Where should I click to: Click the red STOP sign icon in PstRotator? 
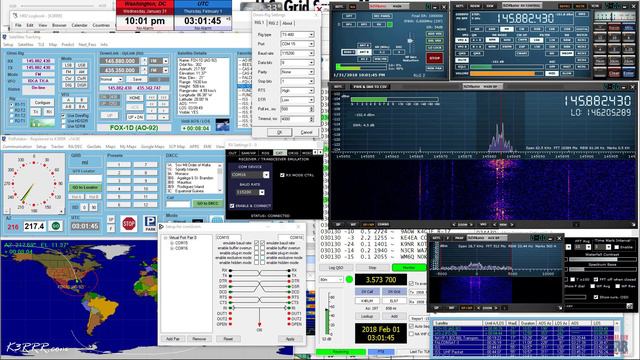click(x=129, y=224)
